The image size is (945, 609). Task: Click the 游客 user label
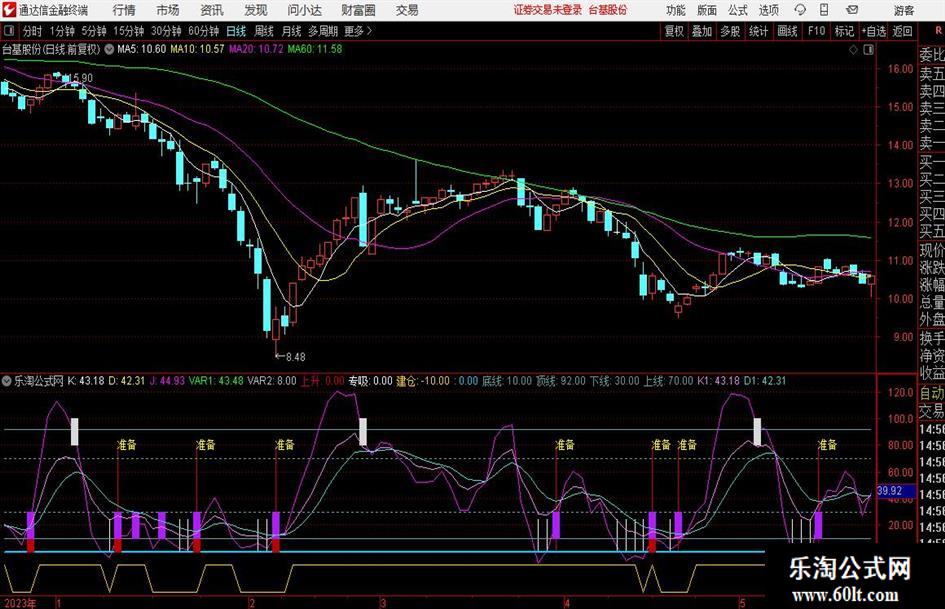coord(903,10)
